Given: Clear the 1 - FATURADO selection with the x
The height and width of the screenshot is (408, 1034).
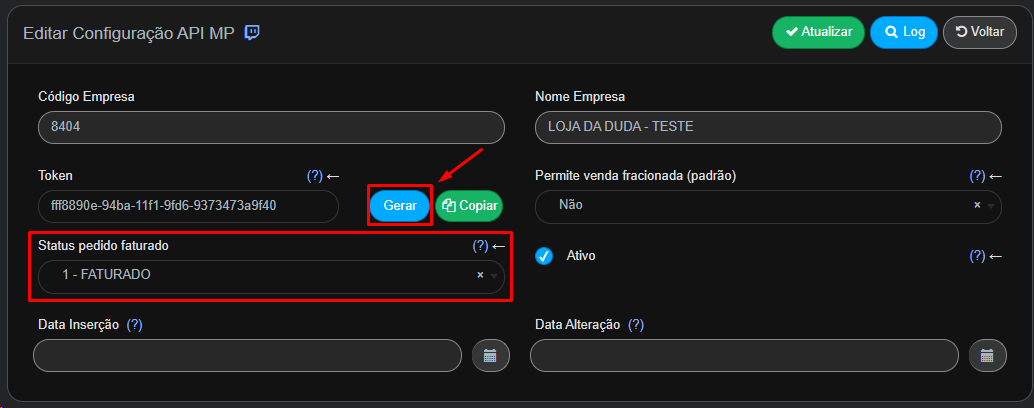Looking at the screenshot, I should click(480, 275).
